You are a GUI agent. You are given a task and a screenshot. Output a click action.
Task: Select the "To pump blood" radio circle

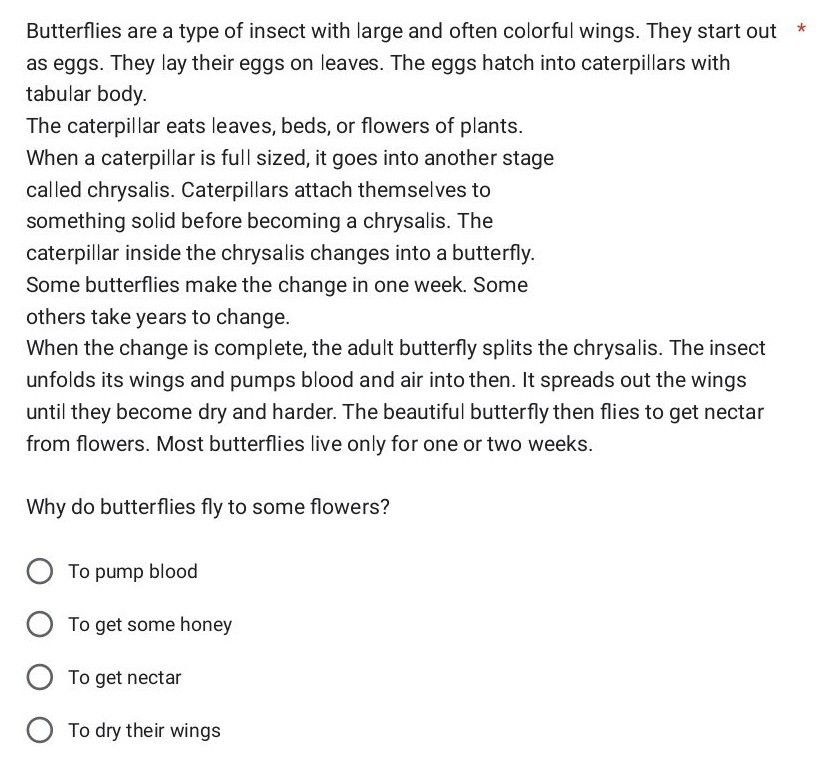tap(40, 572)
